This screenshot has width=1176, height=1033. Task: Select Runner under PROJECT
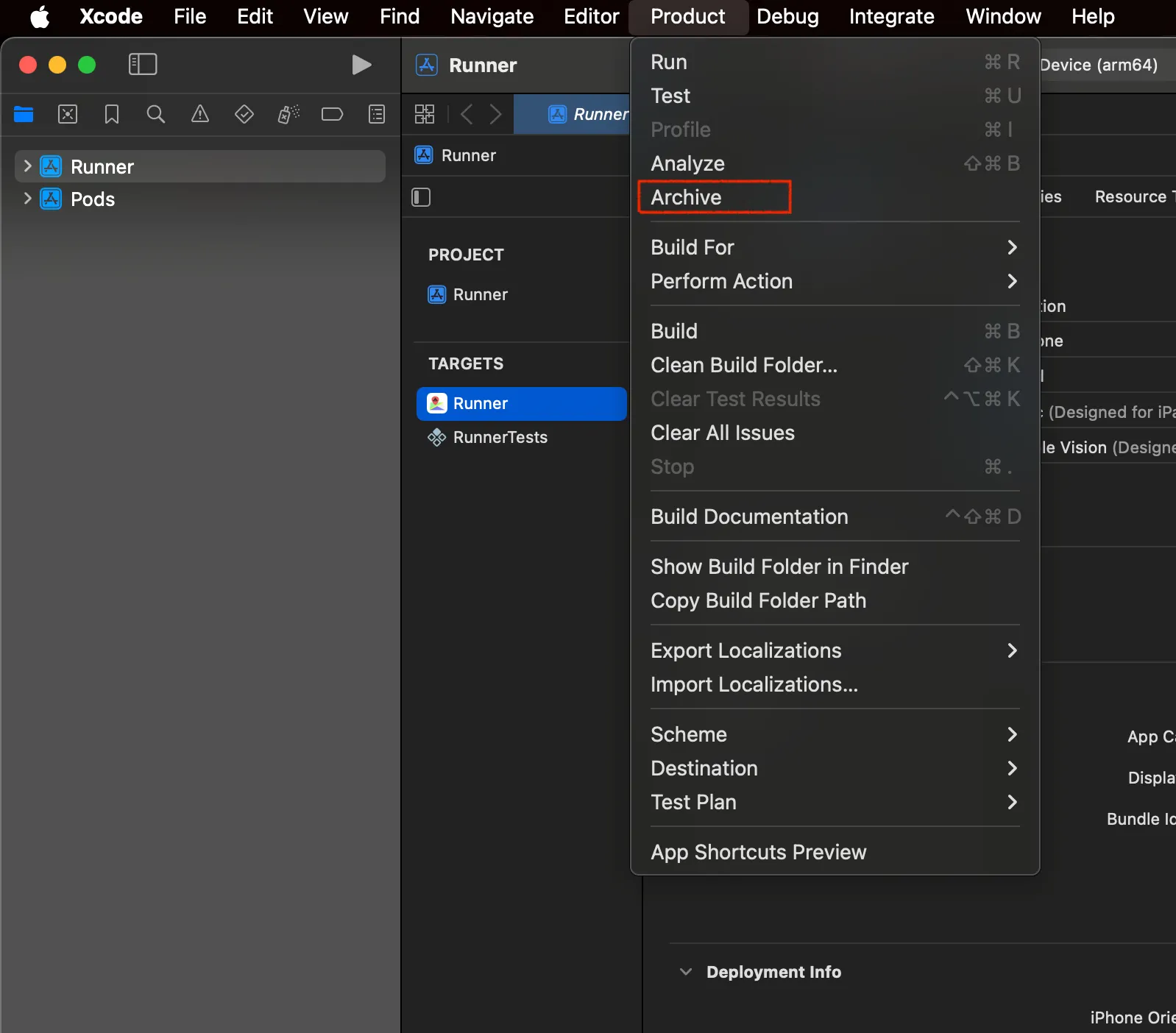click(468, 294)
